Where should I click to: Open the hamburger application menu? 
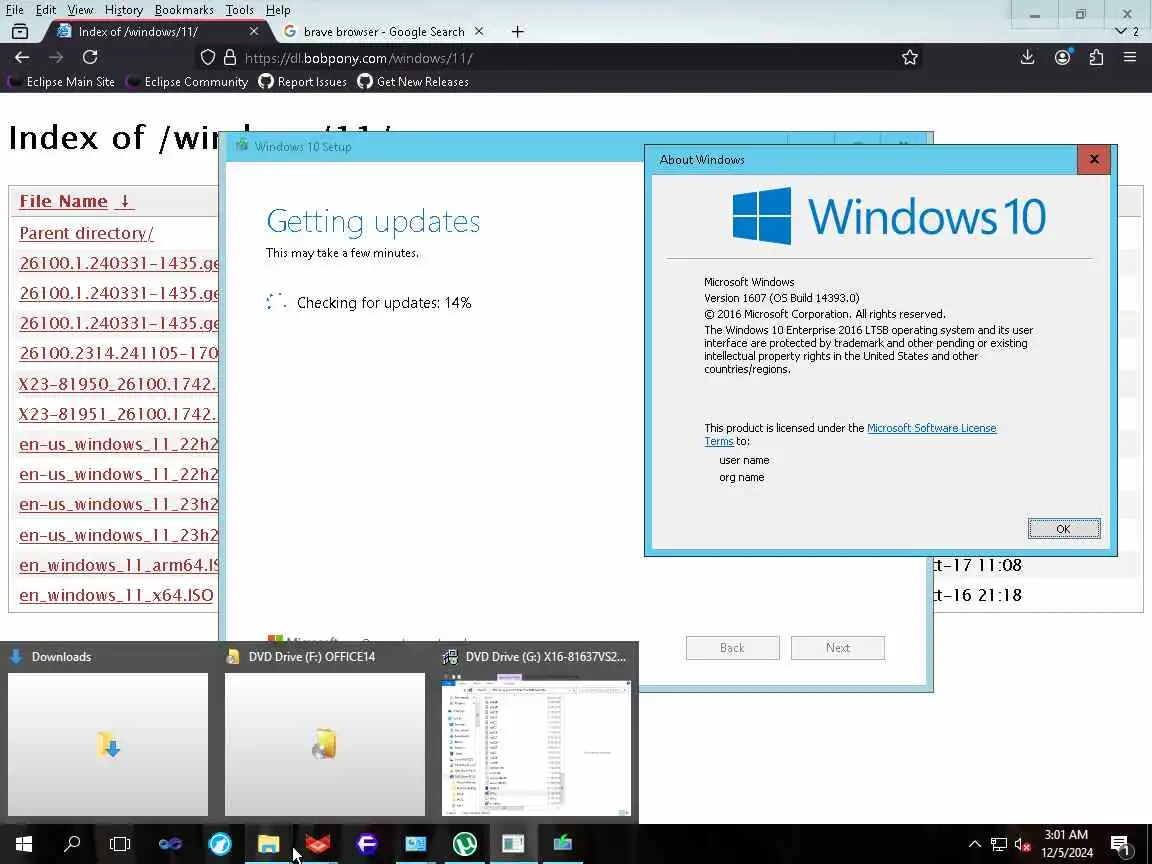[1130, 57]
